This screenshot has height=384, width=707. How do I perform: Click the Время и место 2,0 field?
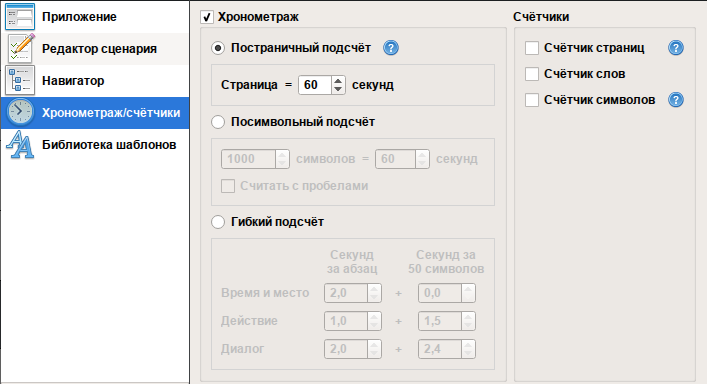[346, 293]
